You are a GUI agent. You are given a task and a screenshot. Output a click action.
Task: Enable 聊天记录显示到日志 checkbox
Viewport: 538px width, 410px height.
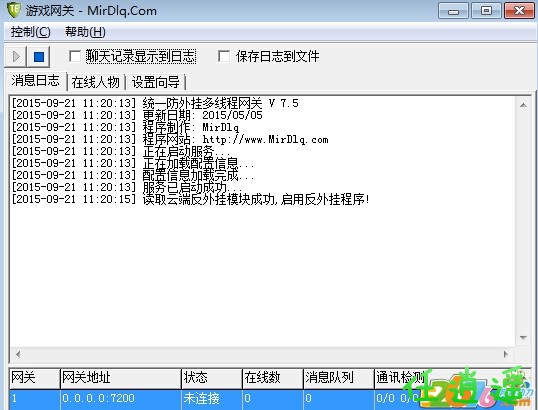tap(74, 56)
